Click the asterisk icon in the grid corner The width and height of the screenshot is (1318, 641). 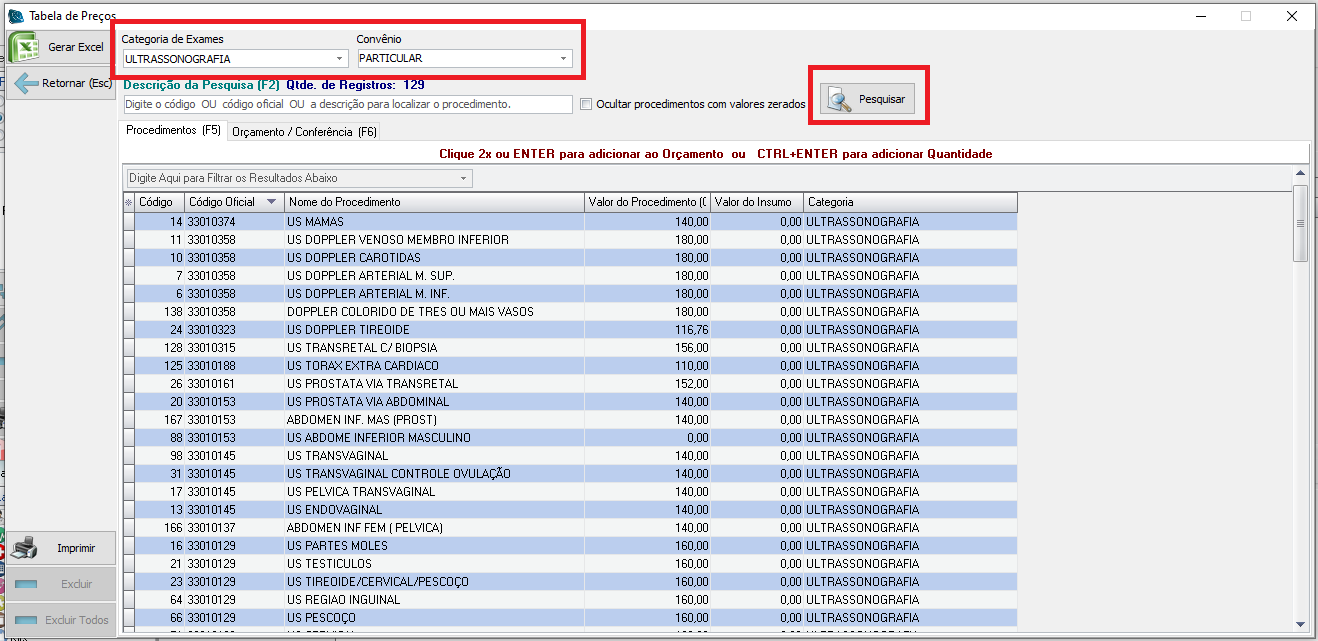click(127, 203)
